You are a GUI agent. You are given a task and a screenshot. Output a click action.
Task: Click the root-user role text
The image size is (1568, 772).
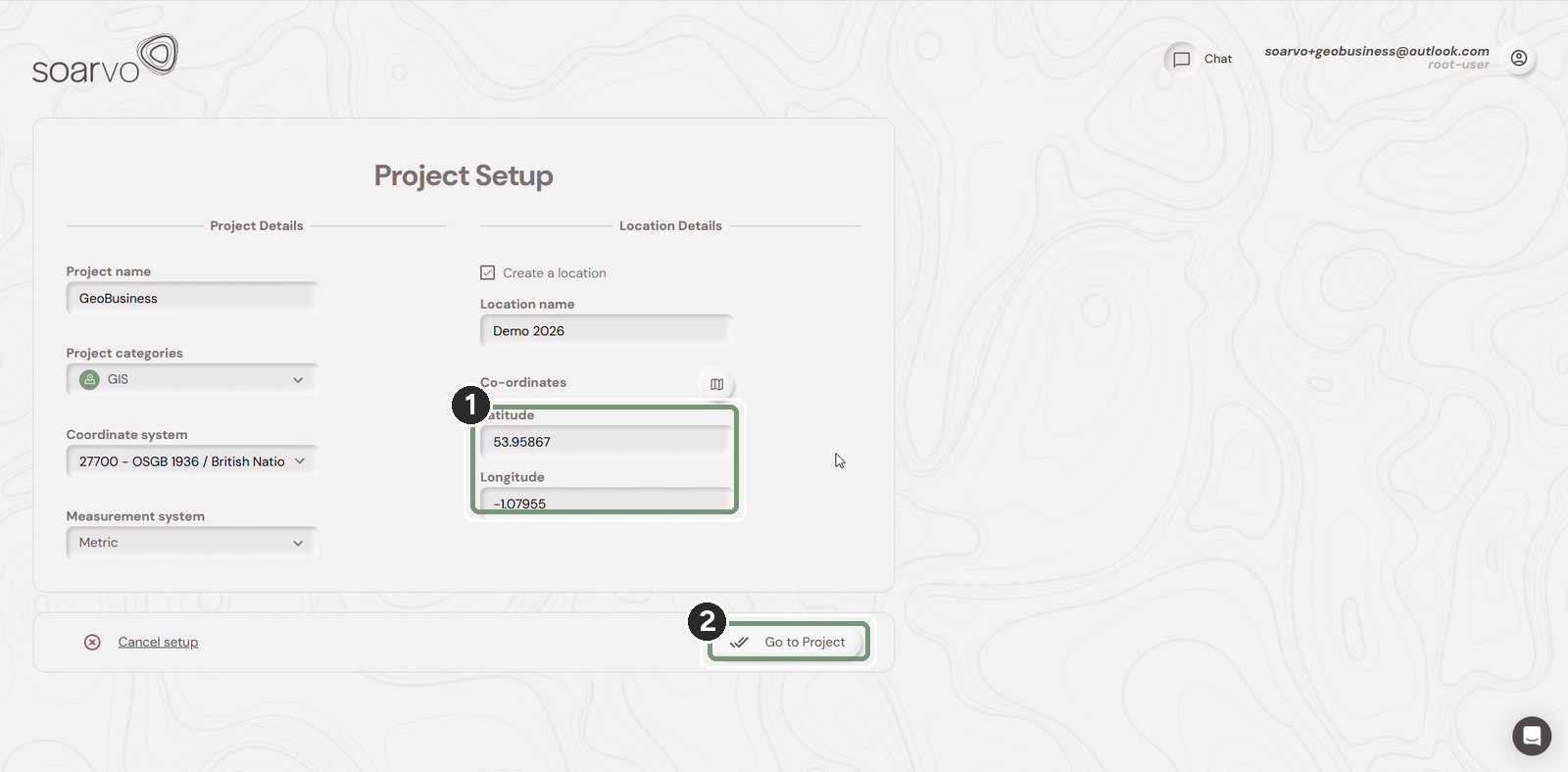pos(1458,66)
